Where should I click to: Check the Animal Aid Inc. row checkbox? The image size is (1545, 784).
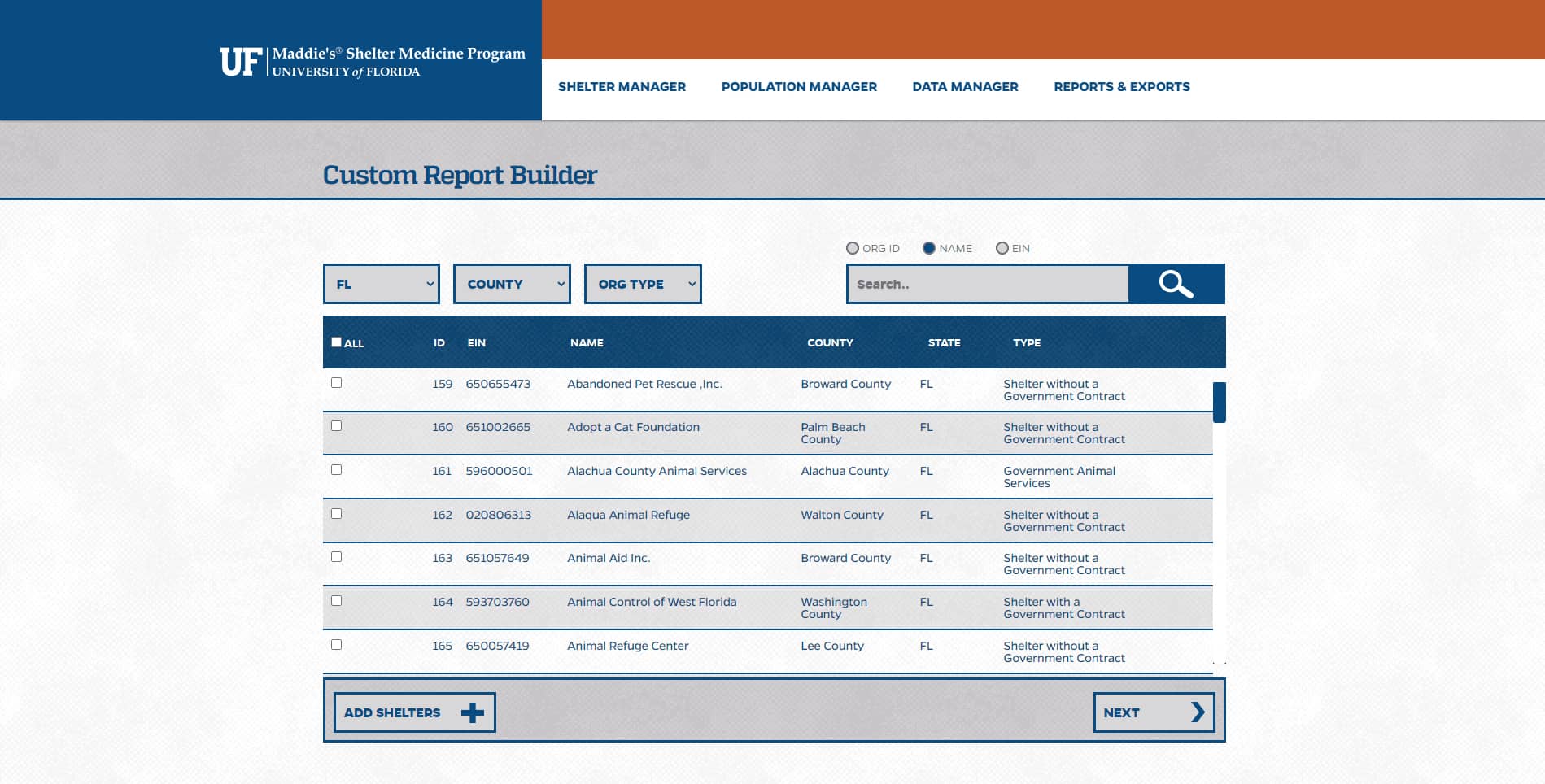pyautogui.click(x=336, y=556)
